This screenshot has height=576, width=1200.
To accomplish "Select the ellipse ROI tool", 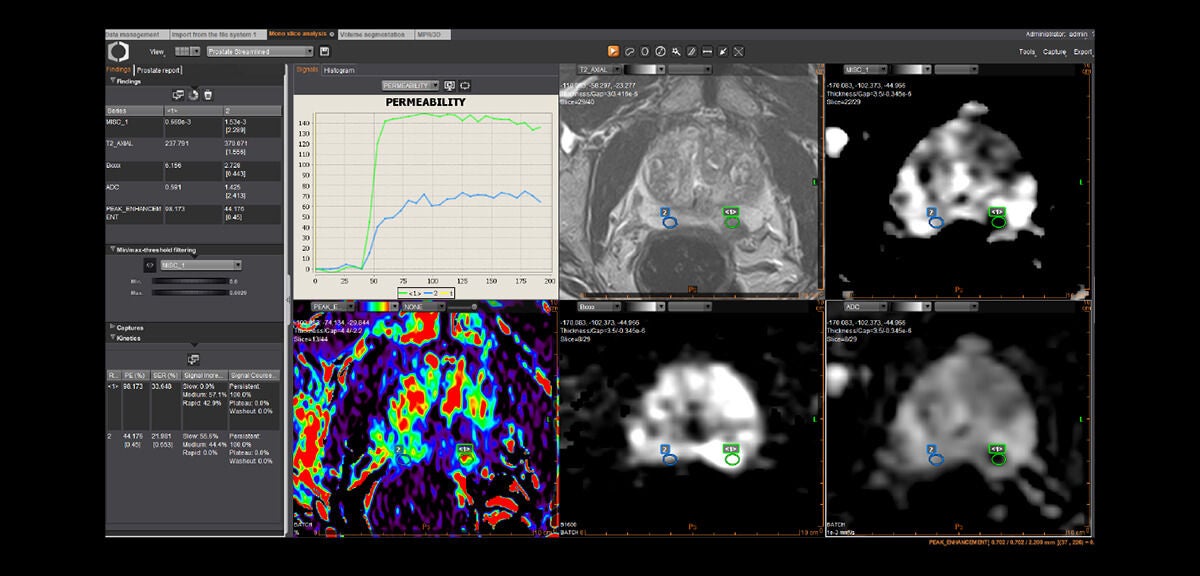I will (645, 51).
